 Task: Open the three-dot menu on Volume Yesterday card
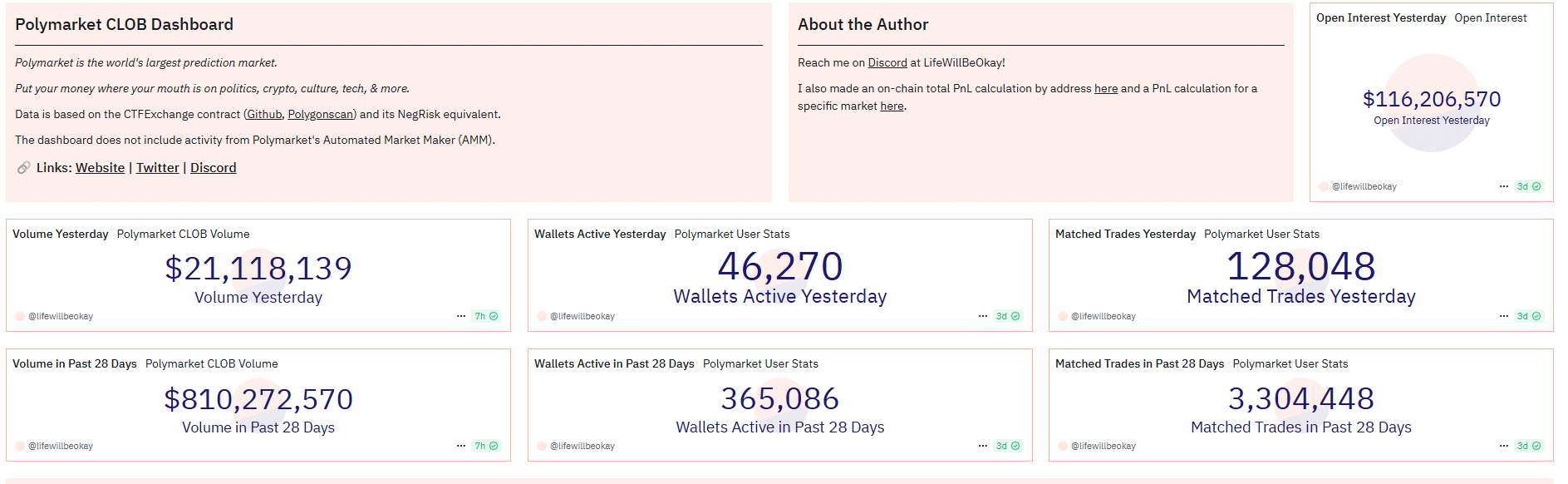(461, 316)
